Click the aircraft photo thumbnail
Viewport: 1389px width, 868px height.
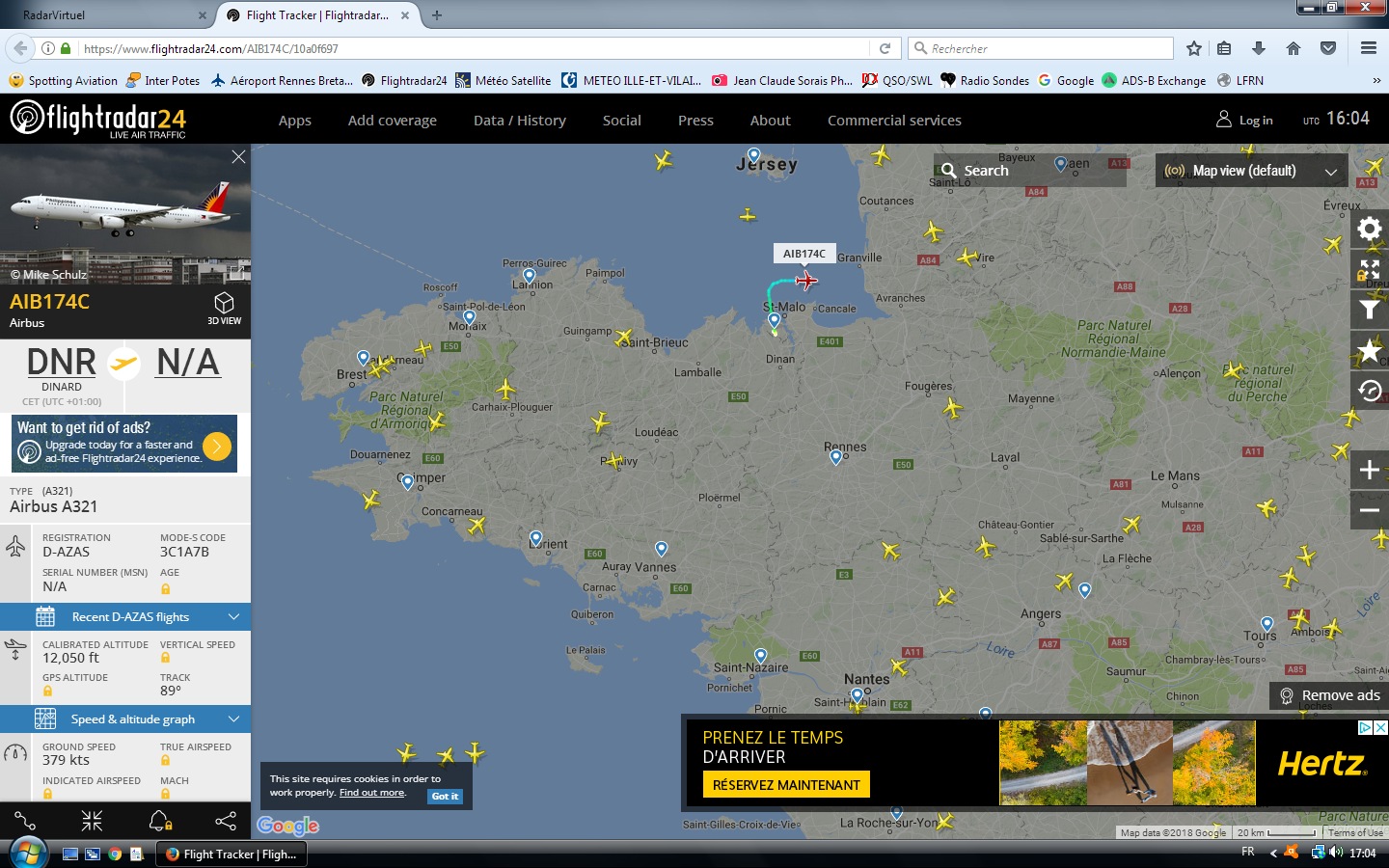tap(125, 214)
